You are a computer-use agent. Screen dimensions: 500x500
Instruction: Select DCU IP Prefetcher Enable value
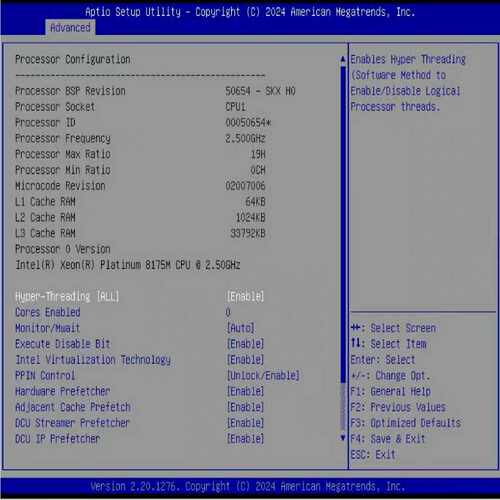pos(245,439)
